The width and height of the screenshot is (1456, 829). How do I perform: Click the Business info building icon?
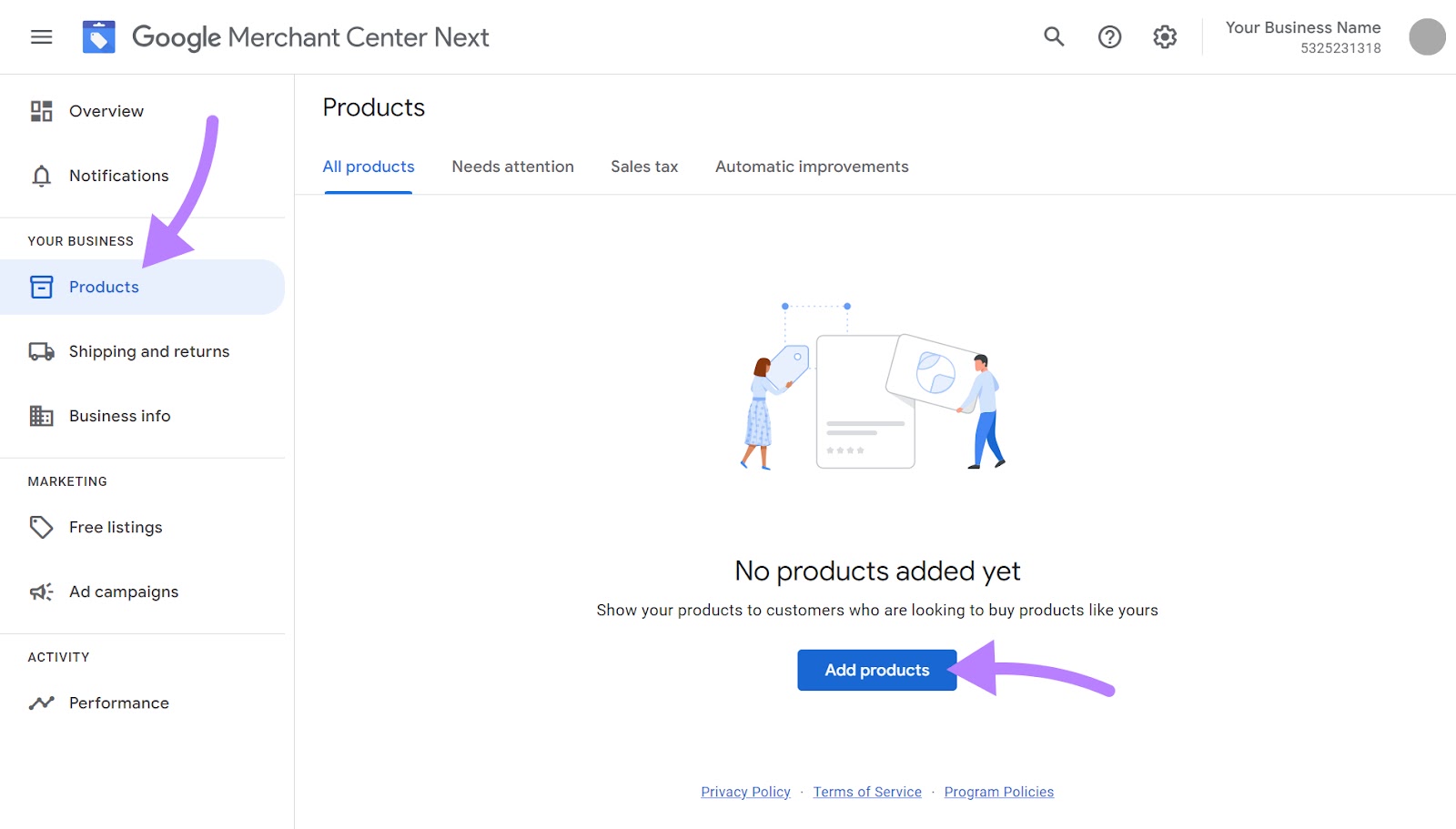pyautogui.click(x=41, y=416)
